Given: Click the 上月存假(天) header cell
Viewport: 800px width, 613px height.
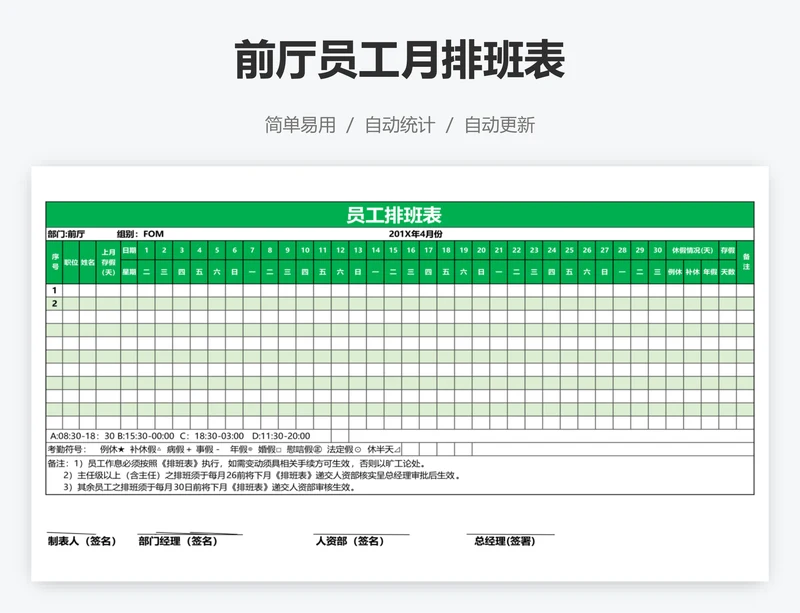Looking at the screenshot, I should click(x=108, y=261).
